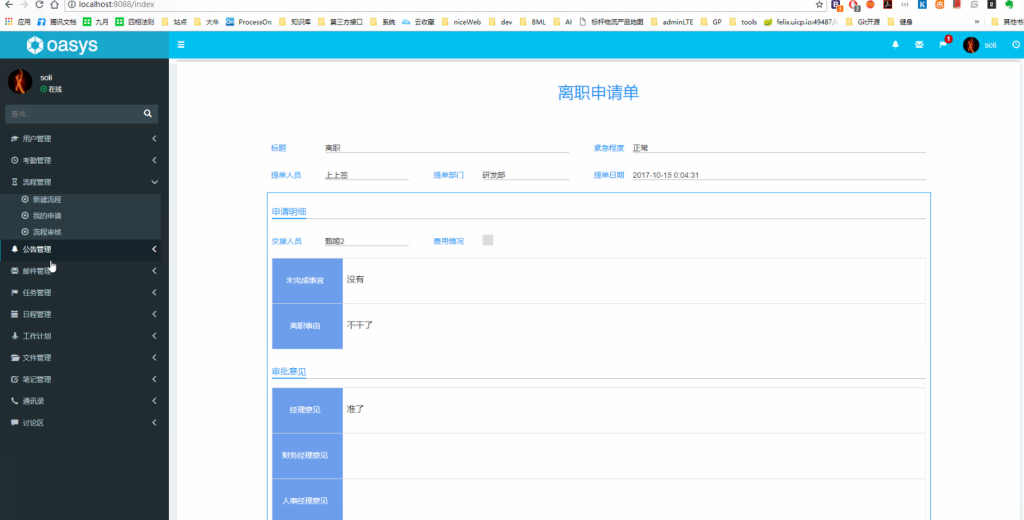1024x520 pixels.
Task: Open the niceWeb bookmark folder
Action: click(461, 22)
